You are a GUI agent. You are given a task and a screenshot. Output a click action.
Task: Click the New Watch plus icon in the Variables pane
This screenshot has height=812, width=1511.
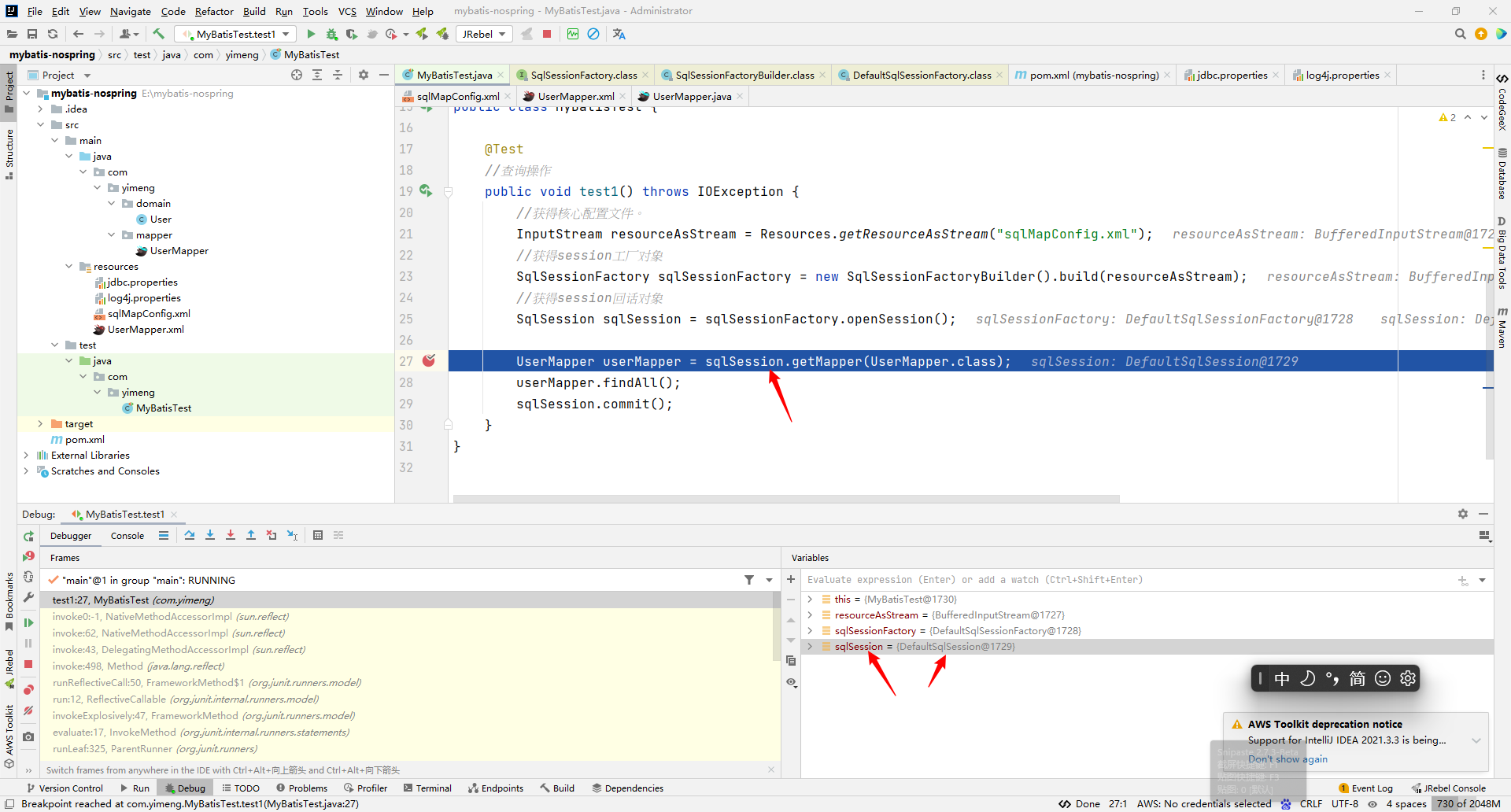[x=791, y=579]
